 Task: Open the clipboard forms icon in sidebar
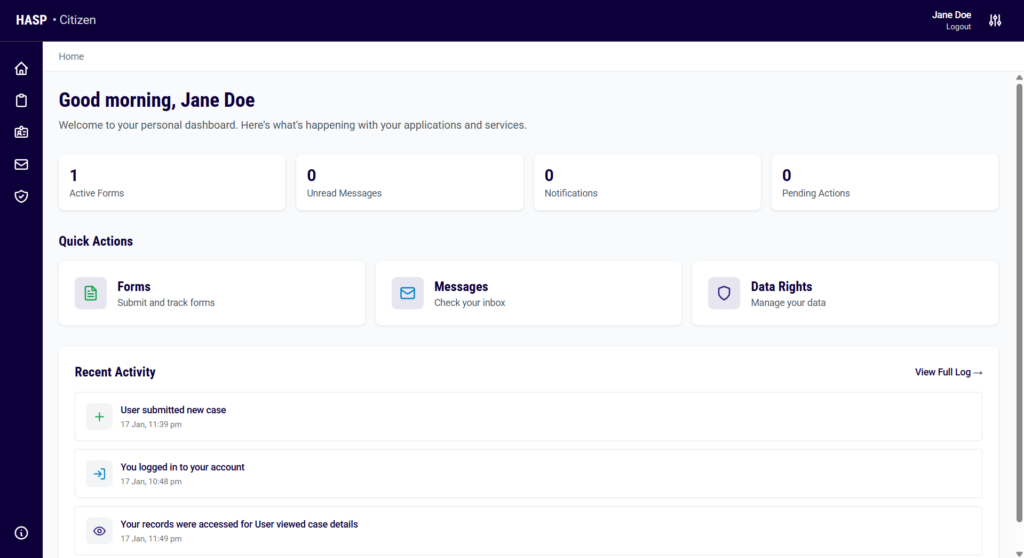coord(21,101)
